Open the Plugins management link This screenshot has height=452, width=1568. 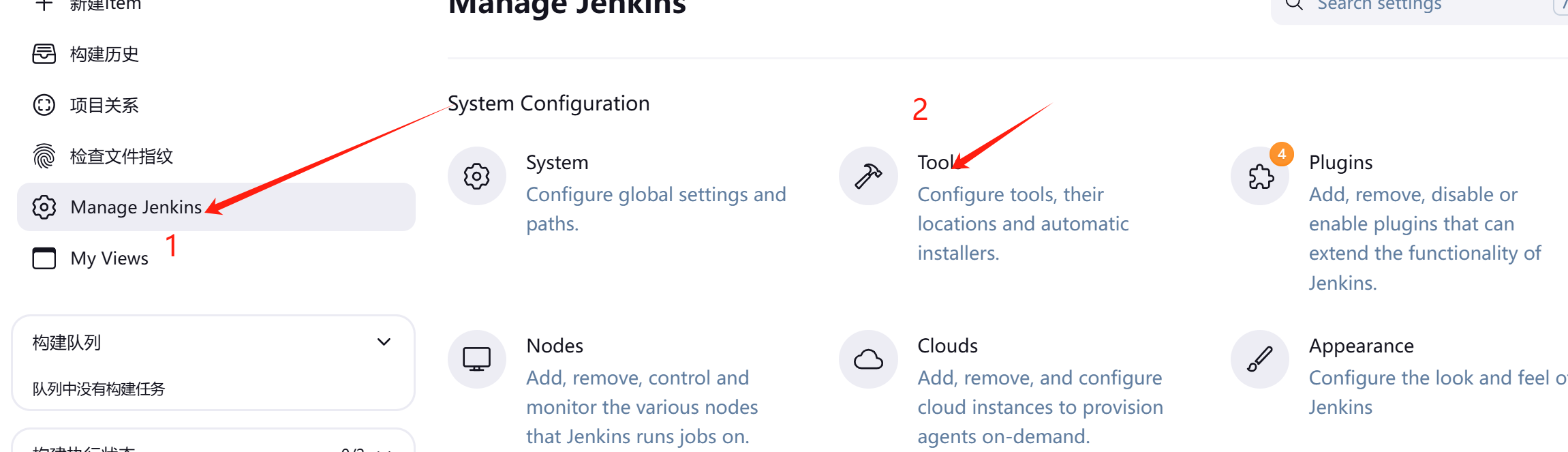1340,162
